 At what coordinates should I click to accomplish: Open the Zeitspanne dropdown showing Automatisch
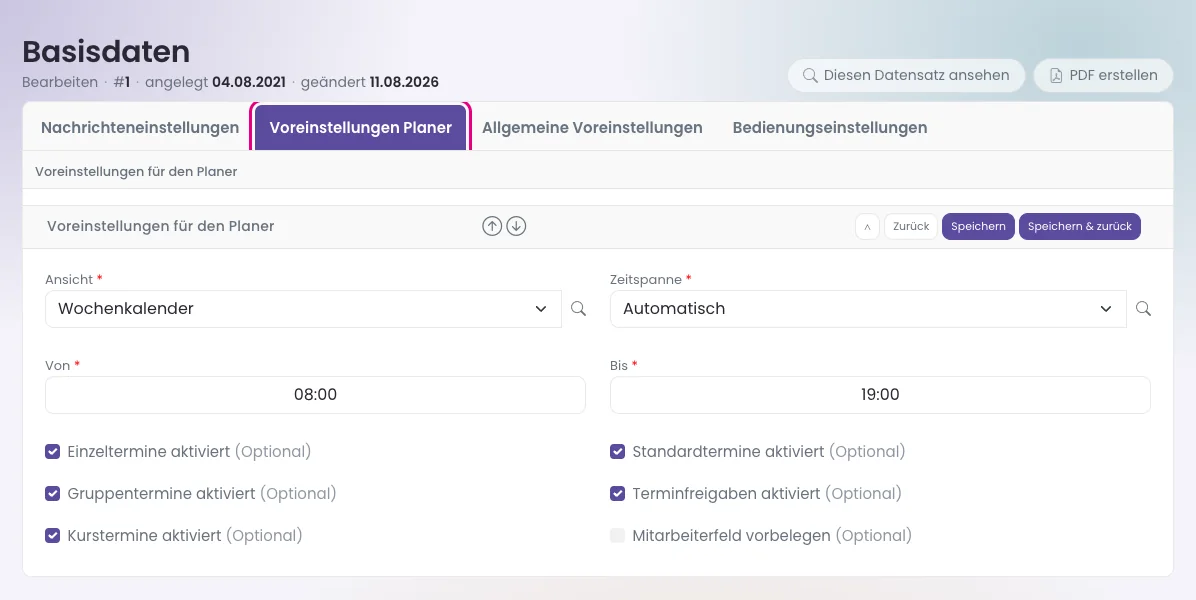coord(868,309)
